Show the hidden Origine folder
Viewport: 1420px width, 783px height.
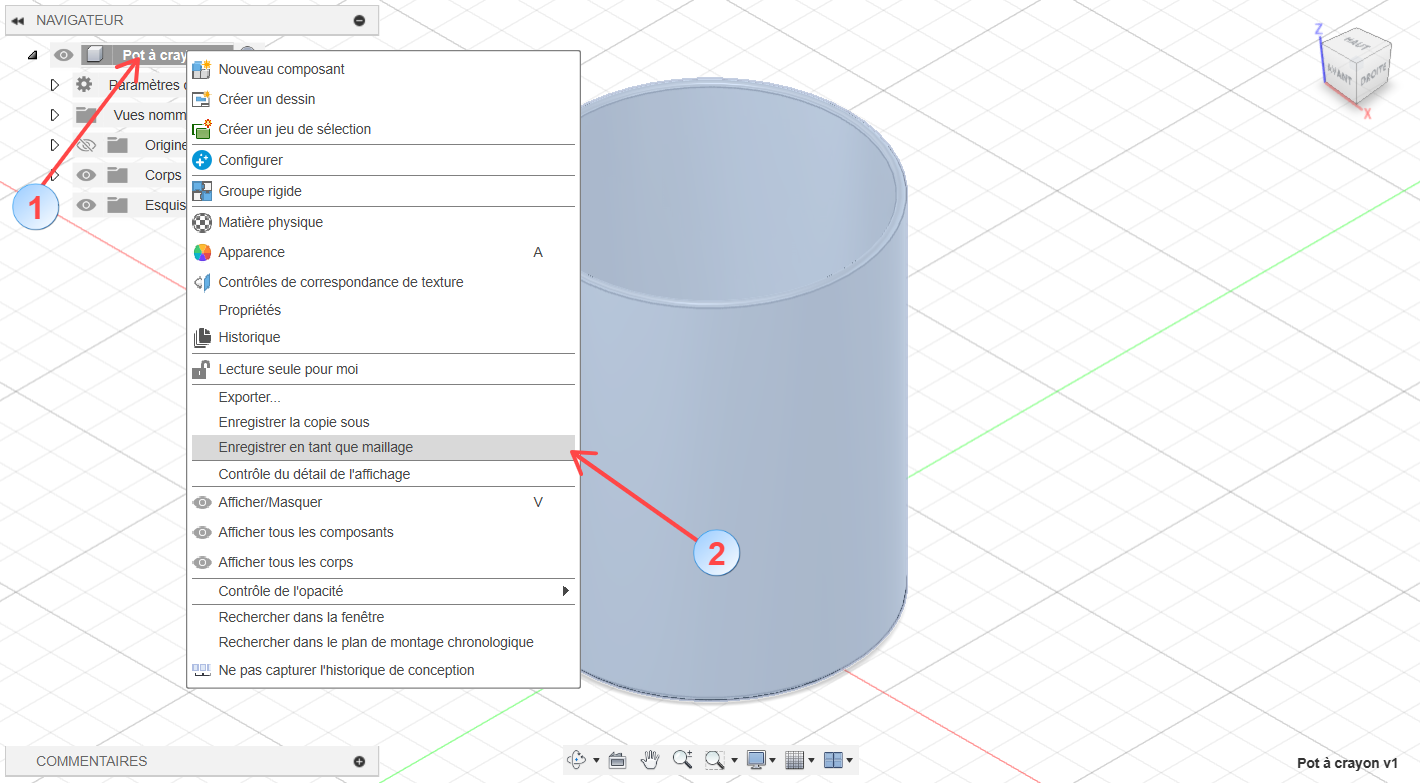87,145
